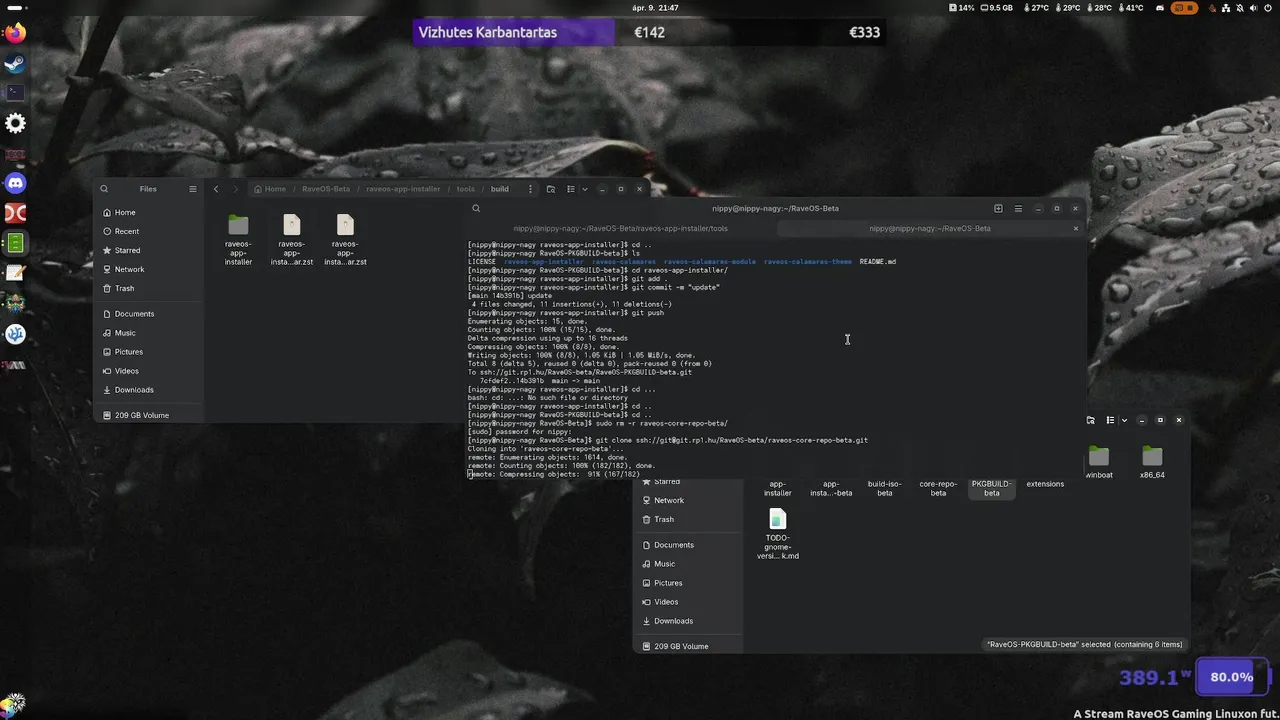Search in the first Files window

(104, 189)
